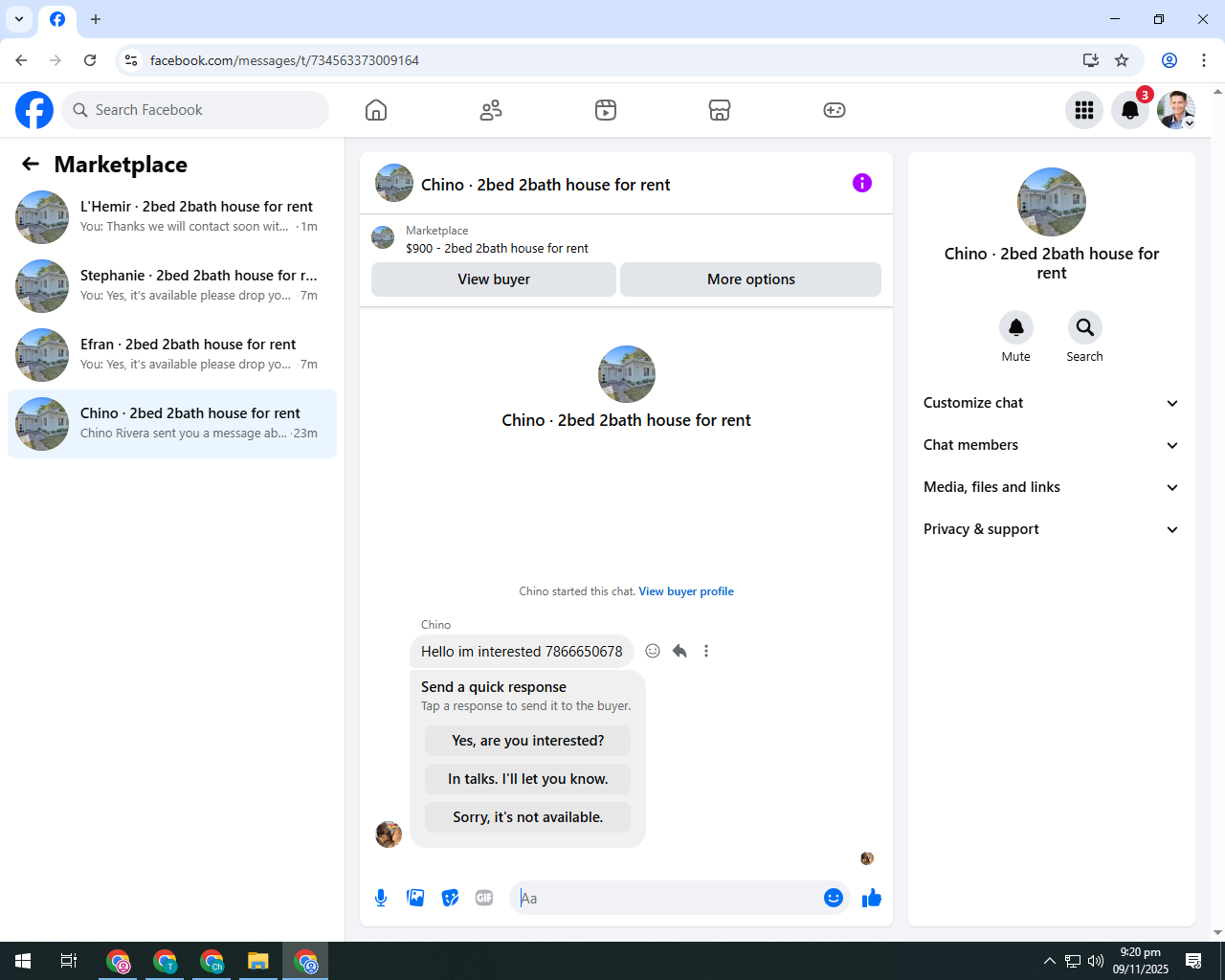The image size is (1225, 980).
Task: Open the Windows notification center
Action: (x=1193, y=961)
